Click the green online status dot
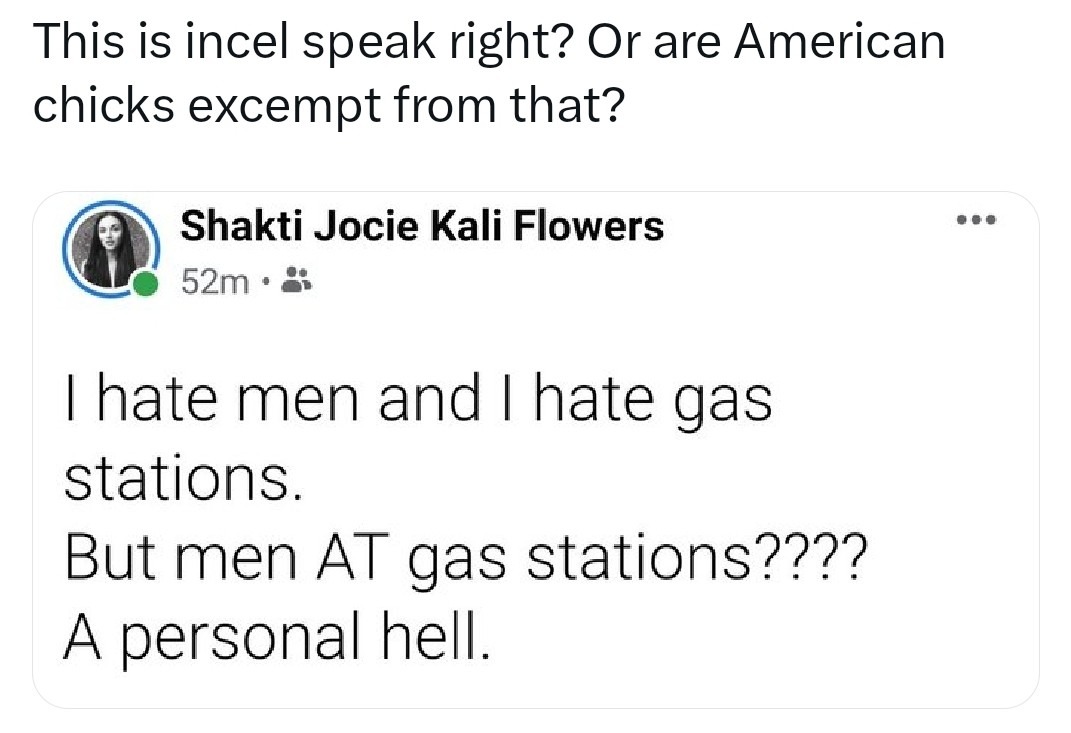Image resolution: width=1071 pixels, height=733 pixels. tap(144, 284)
